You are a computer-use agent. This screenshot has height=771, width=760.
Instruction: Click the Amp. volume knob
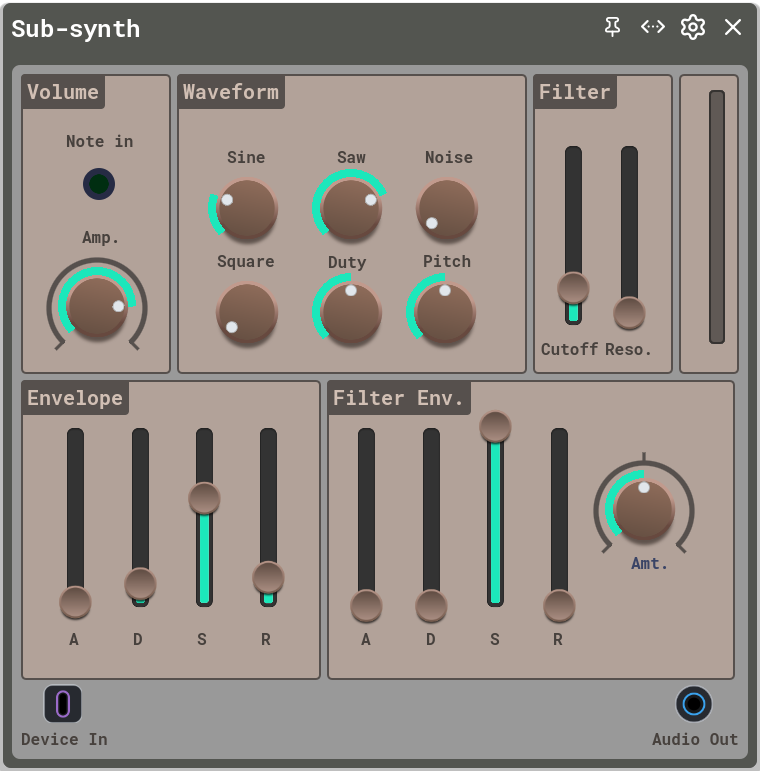pos(97,307)
